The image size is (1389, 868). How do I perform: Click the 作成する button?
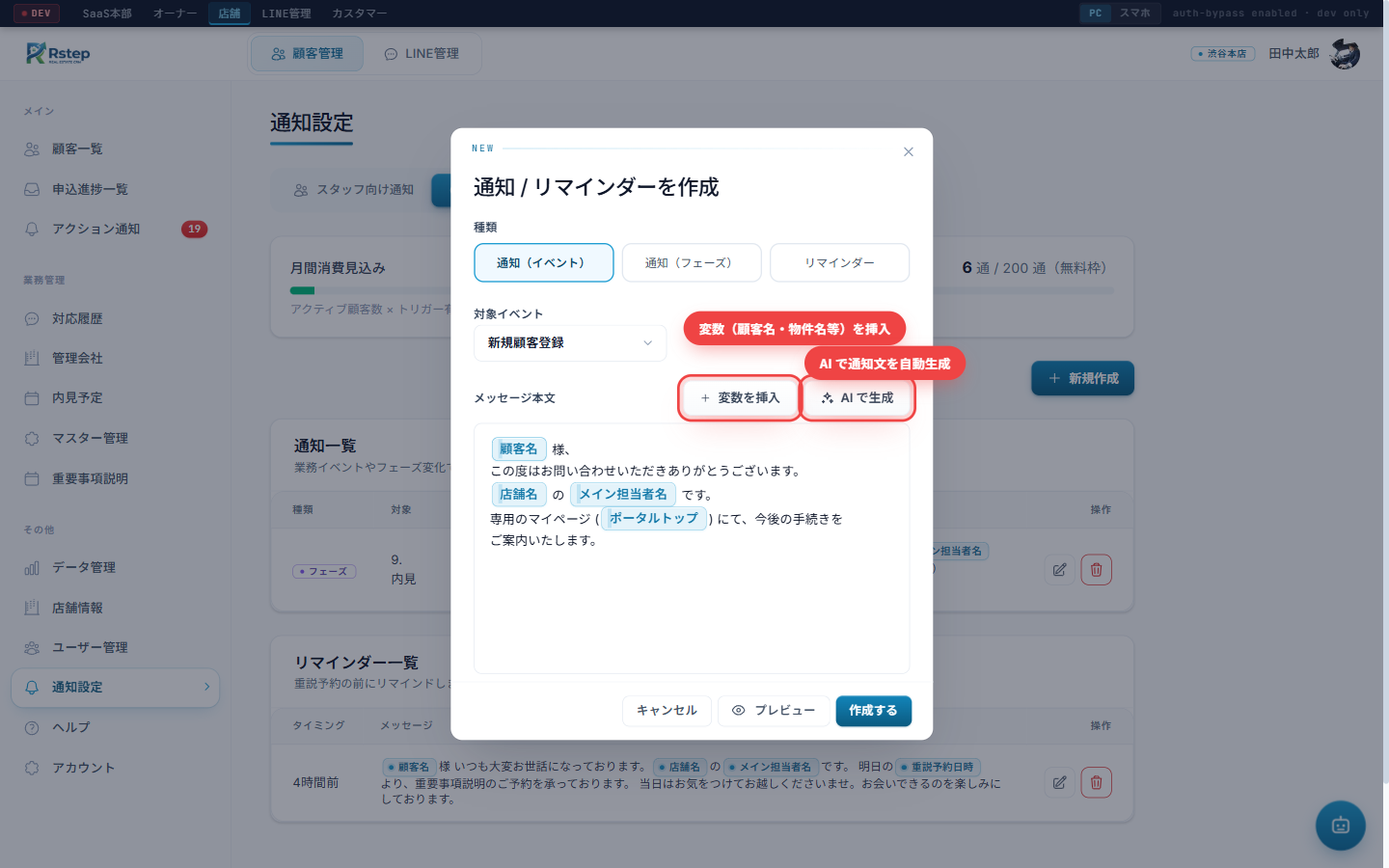pos(873,711)
